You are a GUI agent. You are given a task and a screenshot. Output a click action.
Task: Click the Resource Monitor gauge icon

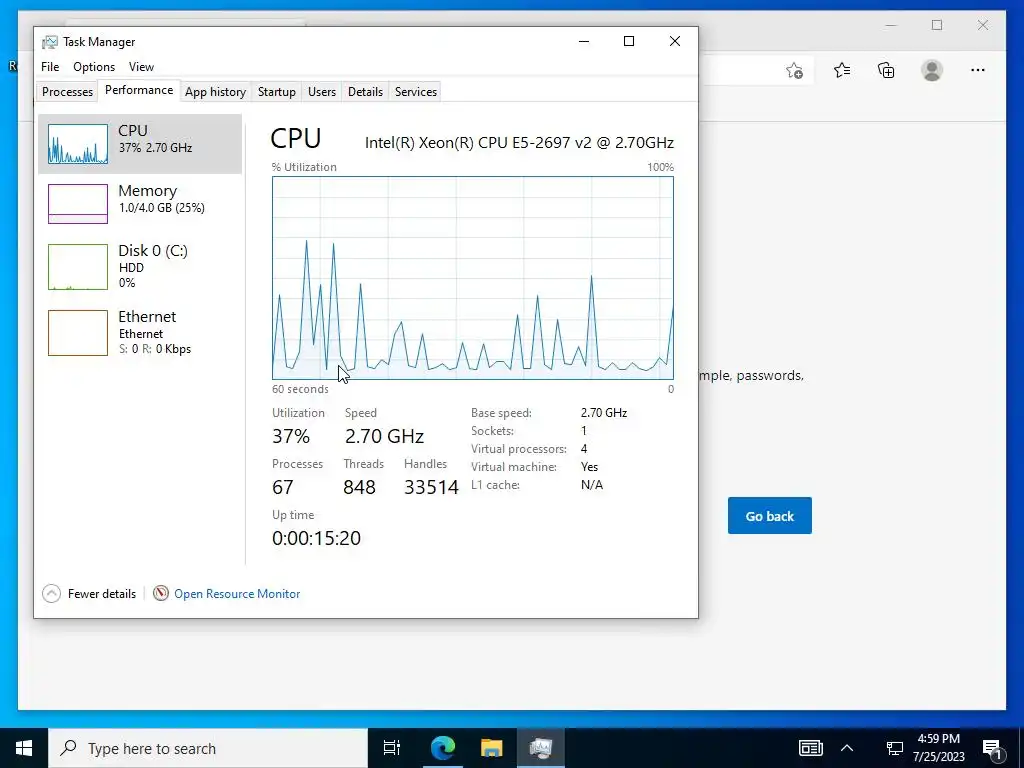tap(161, 593)
